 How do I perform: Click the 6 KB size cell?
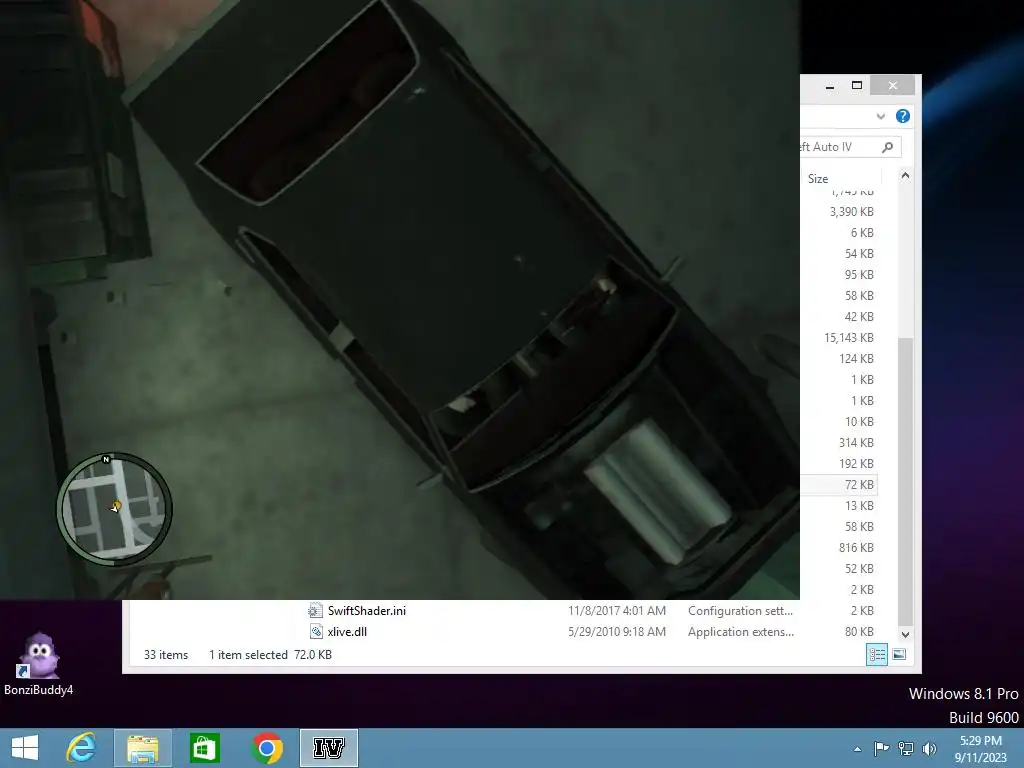pyautogui.click(x=862, y=232)
